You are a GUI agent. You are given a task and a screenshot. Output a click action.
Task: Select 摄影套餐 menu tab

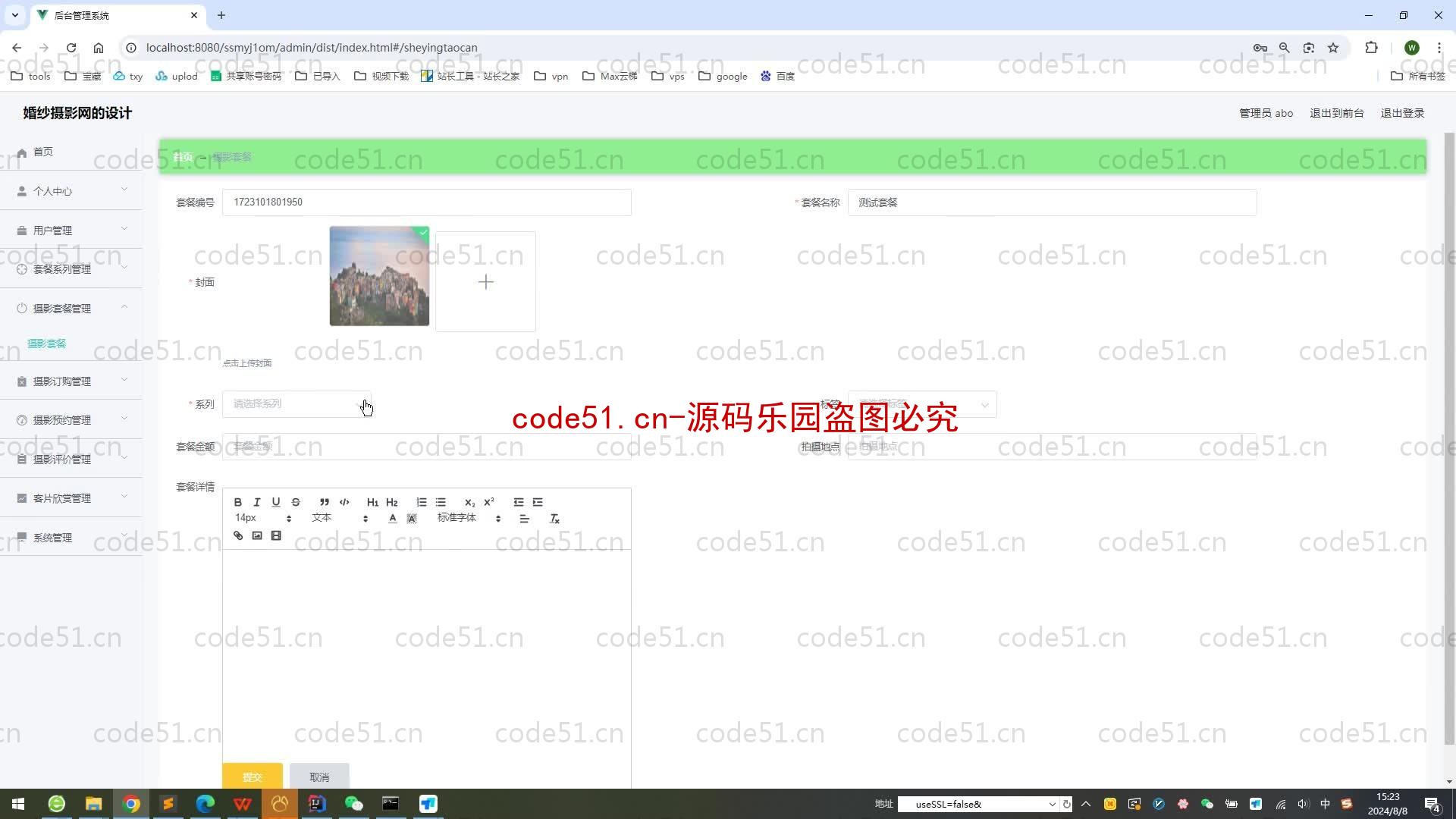[x=47, y=343]
